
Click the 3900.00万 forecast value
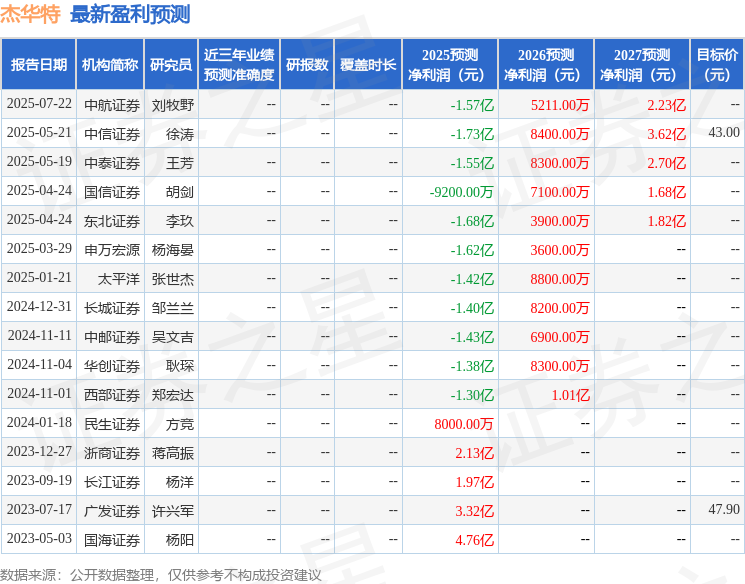[560, 221]
